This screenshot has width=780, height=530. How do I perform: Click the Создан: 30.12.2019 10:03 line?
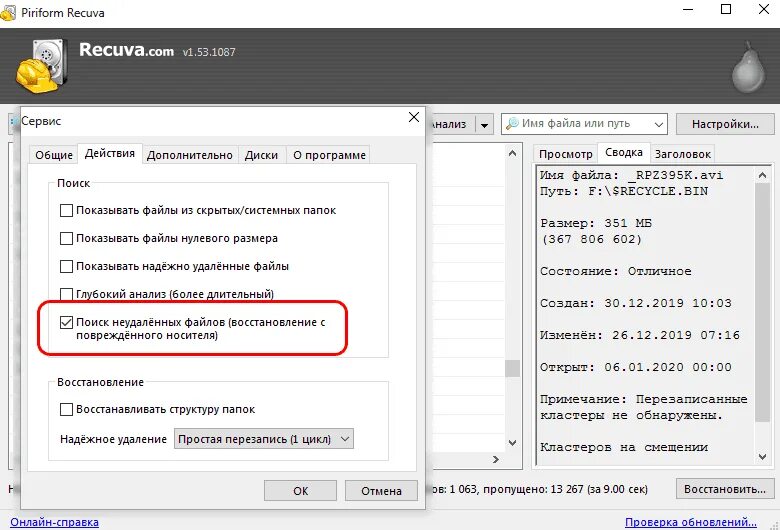(x=636, y=303)
